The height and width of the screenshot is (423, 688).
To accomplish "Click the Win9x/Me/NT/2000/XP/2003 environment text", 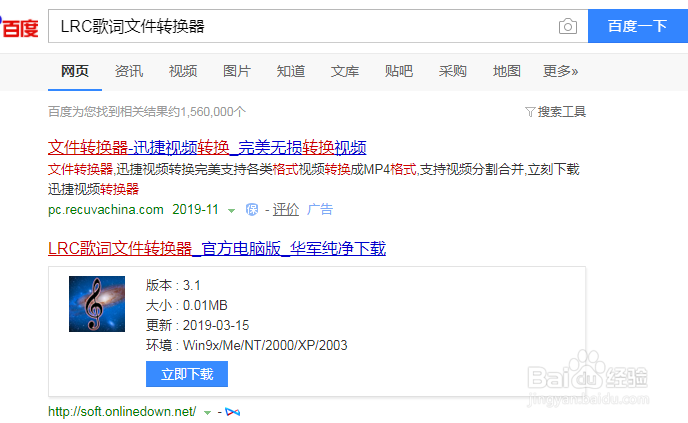I will tap(265, 345).
